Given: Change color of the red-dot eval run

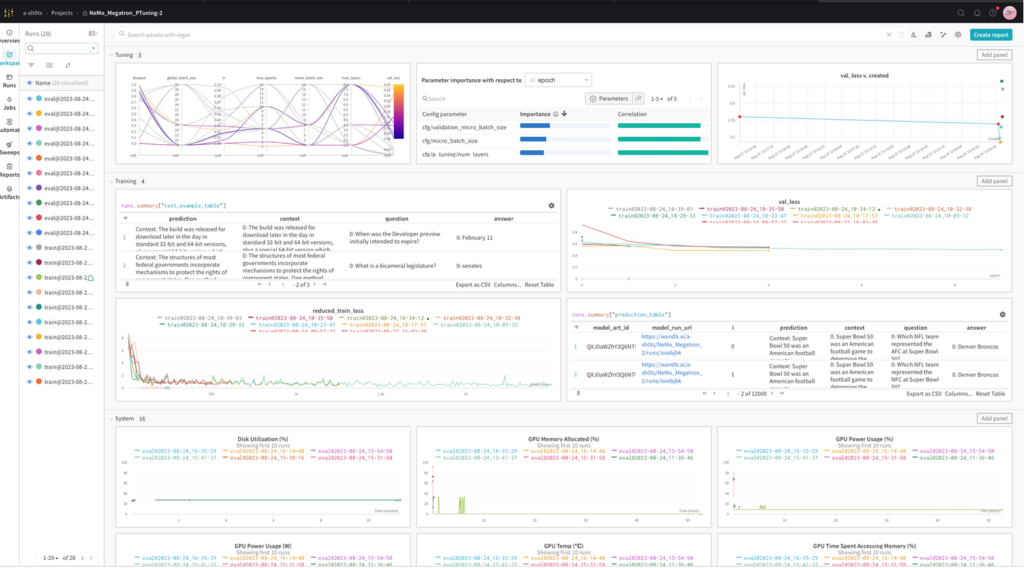Looking at the screenshot, I should [x=39, y=218].
